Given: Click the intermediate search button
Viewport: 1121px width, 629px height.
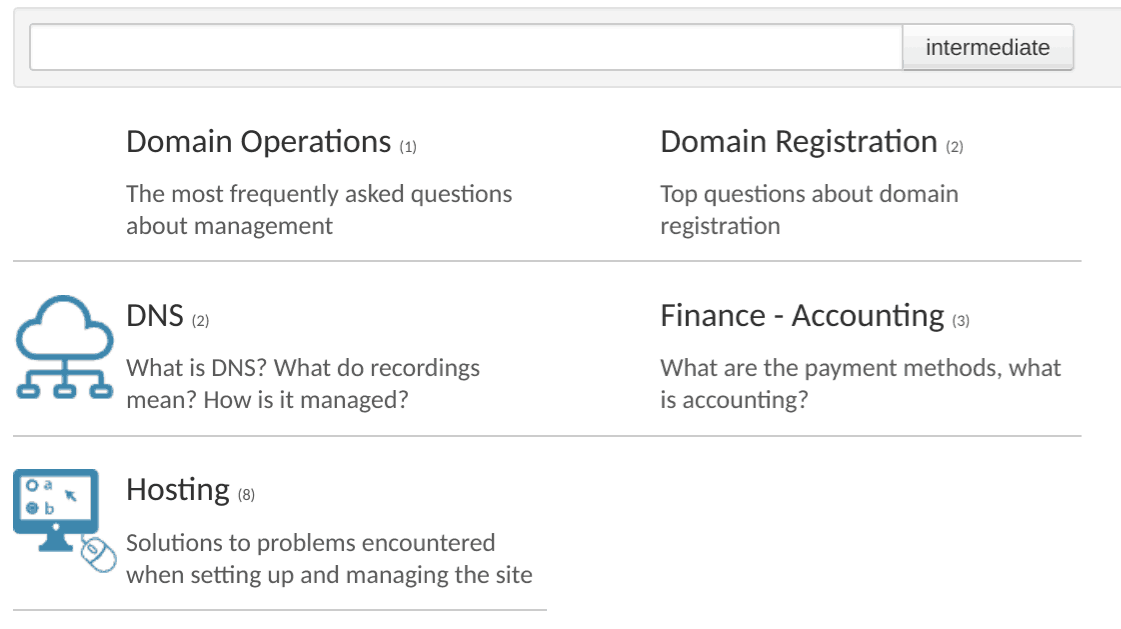Looking at the screenshot, I should click(x=988, y=47).
